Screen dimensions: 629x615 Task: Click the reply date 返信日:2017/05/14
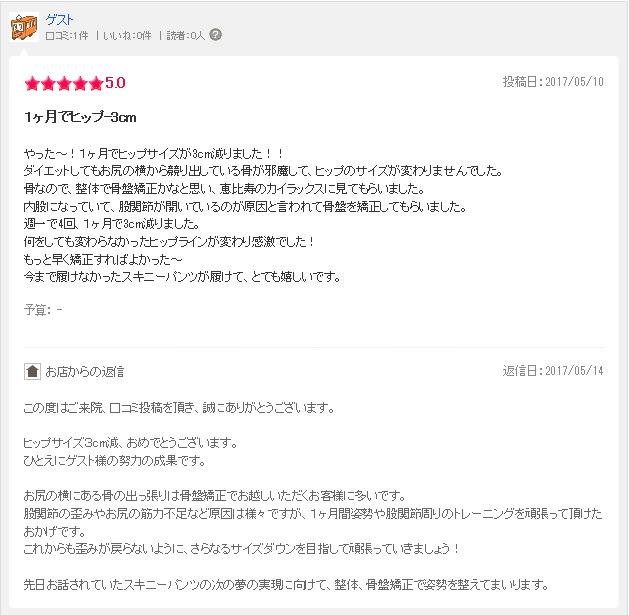click(553, 370)
